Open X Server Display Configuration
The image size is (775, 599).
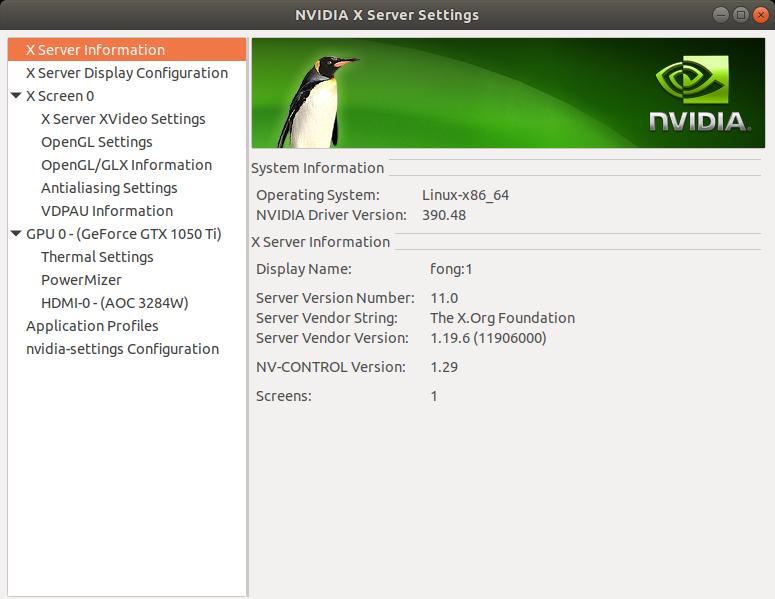(127, 73)
